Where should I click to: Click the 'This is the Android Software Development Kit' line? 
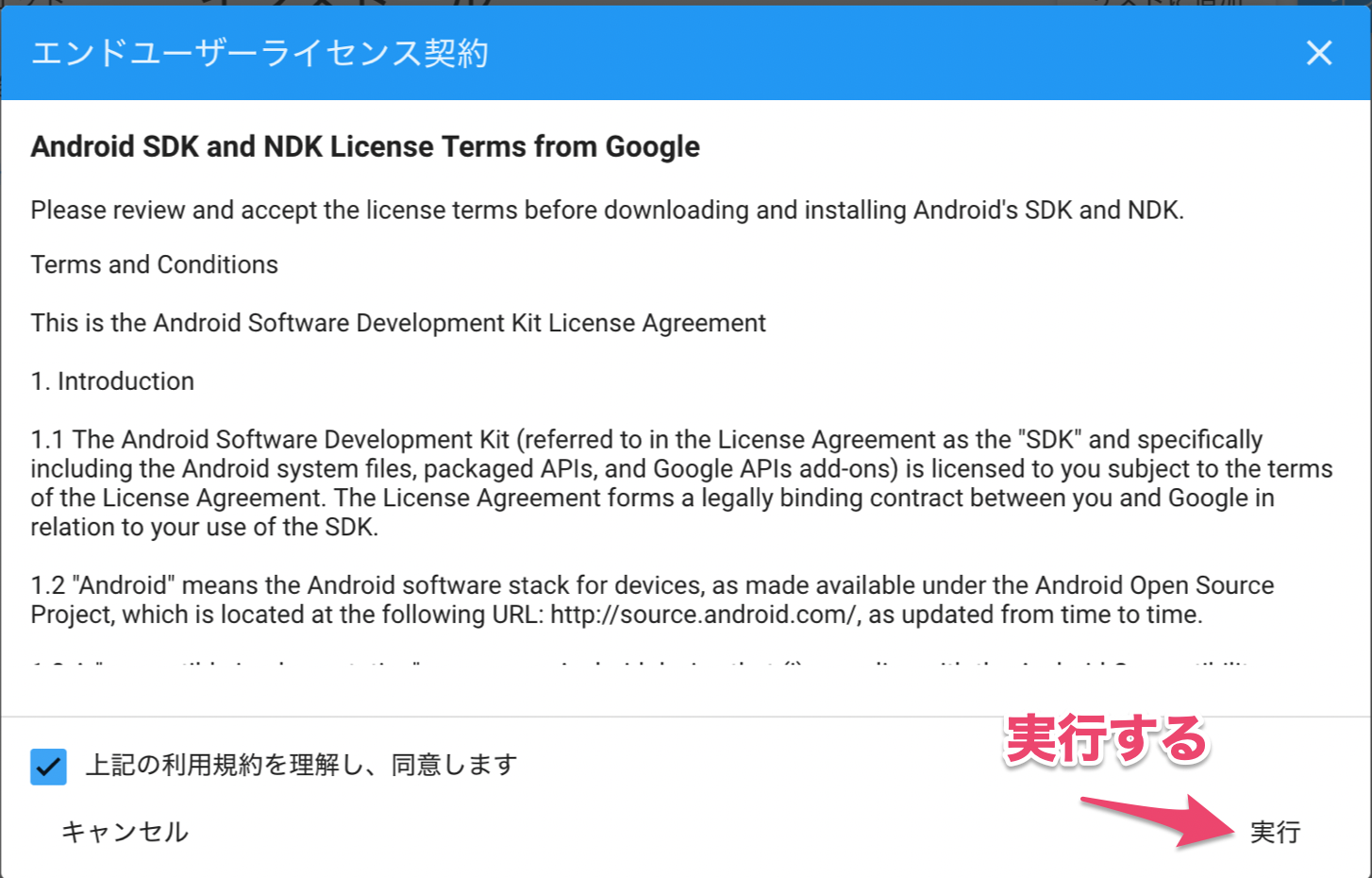click(x=398, y=323)
